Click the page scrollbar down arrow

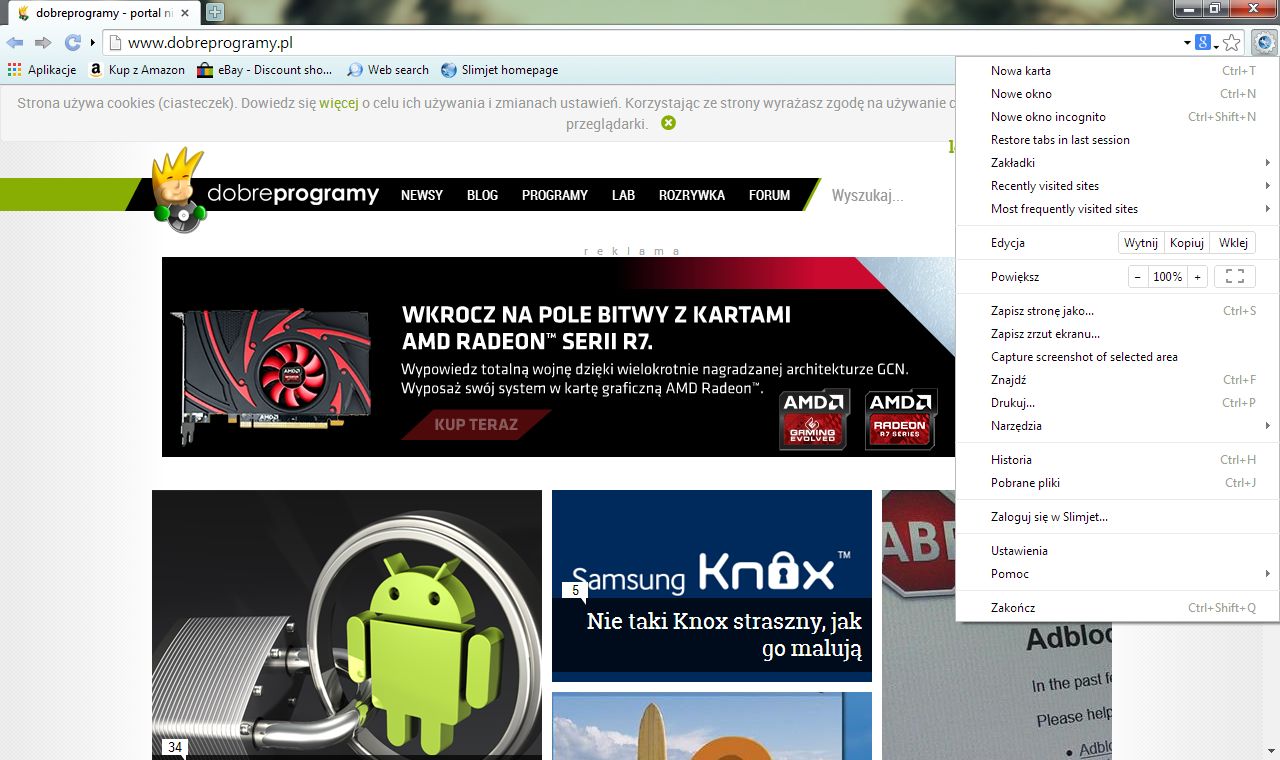1271,750
